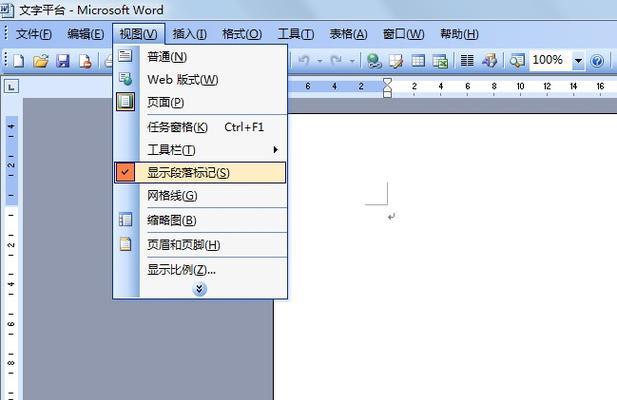Open Word Help question mark icon

[597, 61]
